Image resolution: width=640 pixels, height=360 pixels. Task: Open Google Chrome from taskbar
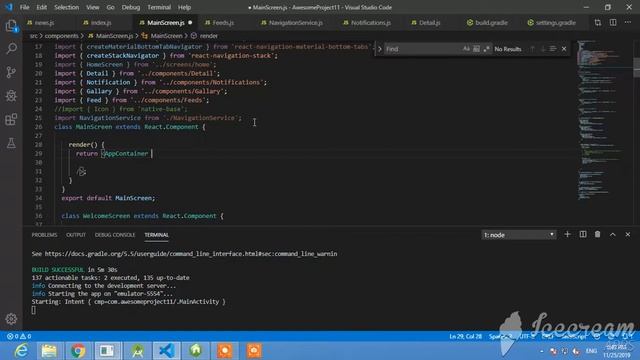(x=78, y=351)
